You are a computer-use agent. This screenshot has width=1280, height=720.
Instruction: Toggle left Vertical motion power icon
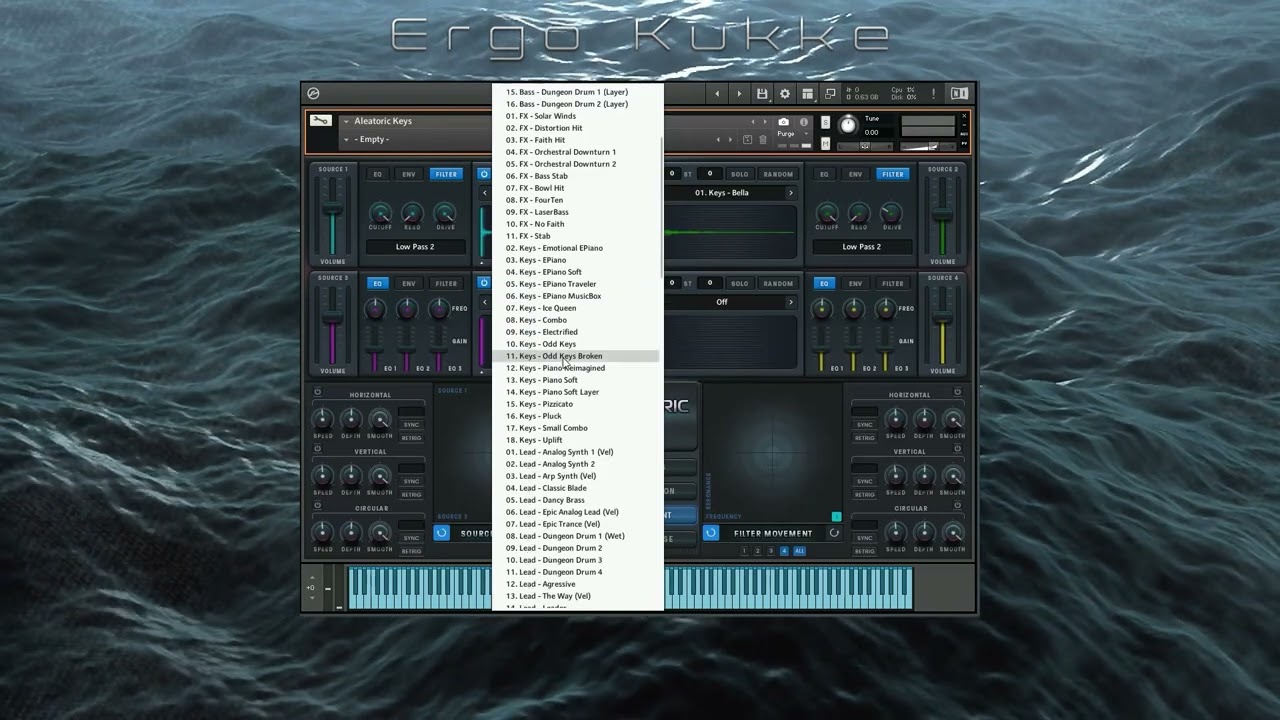(x=318, y=449)
